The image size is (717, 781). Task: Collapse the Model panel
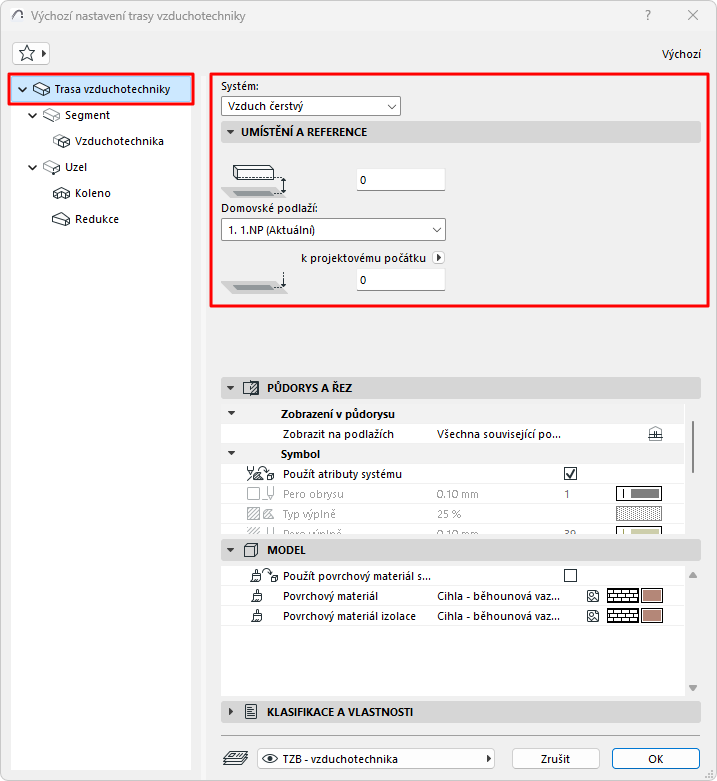[231, 550]
